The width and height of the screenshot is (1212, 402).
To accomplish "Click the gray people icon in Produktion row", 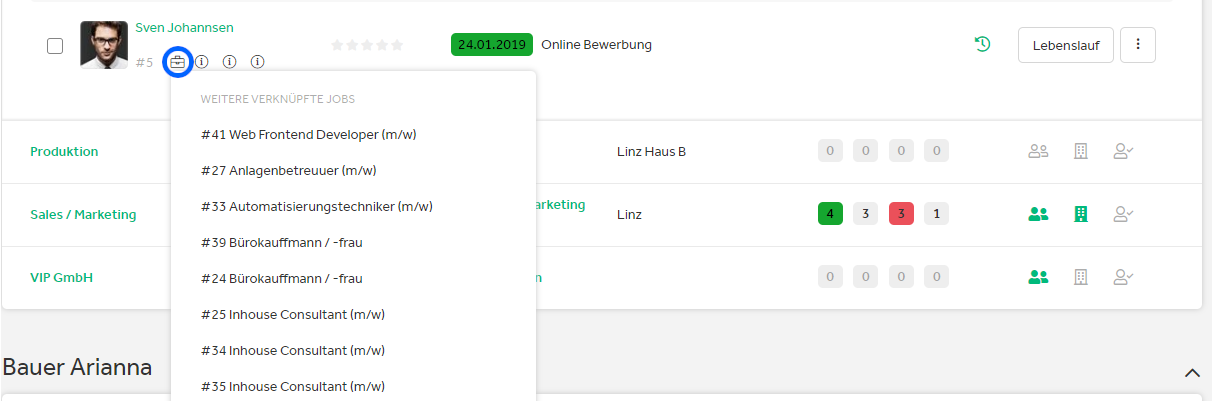I will (x=1038, y=152).
